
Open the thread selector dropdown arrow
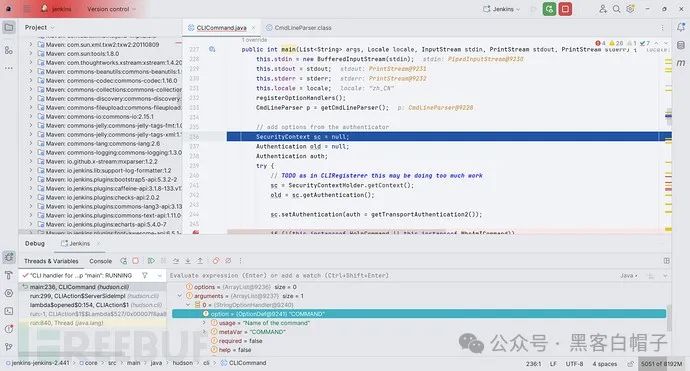[x=159, y=275]
